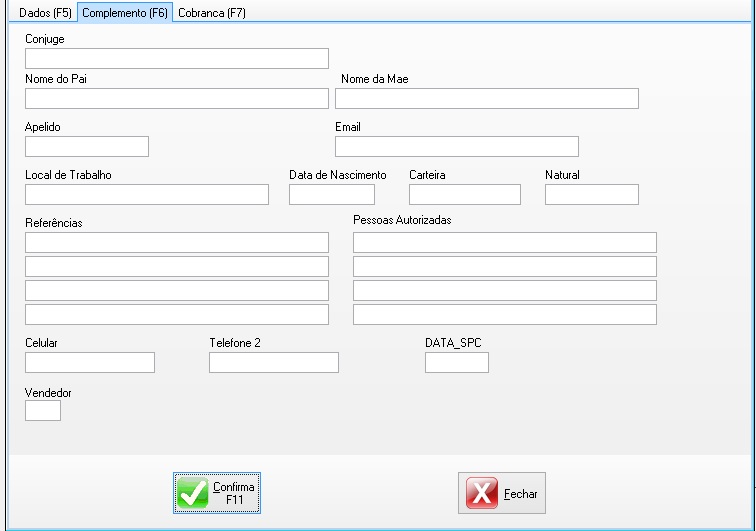Focus the Conjuge text field
This screenshot has width=756, height=531.
[176, 58]
